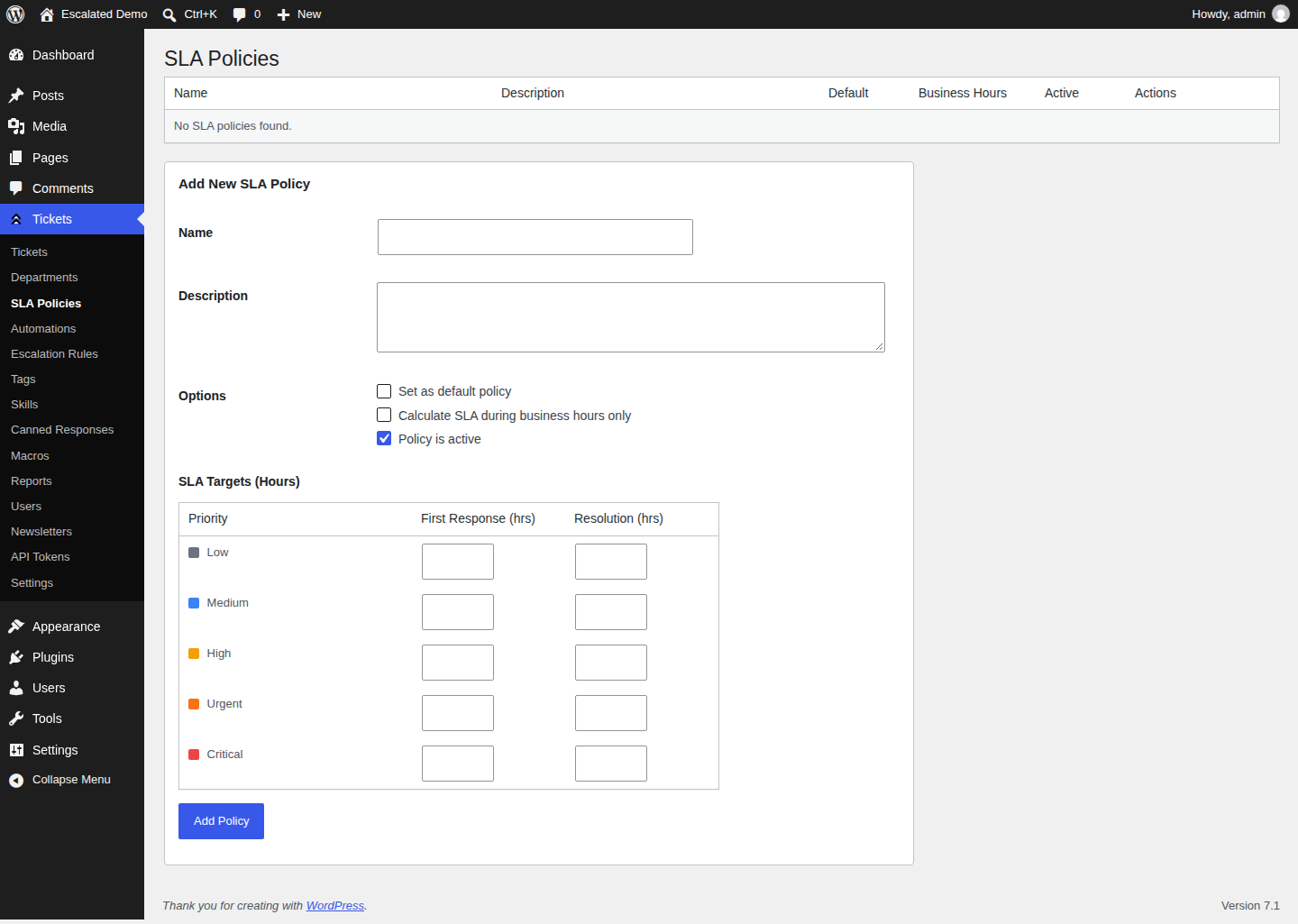Viewport: 1298px width, 924px height.
Task: Click the Urgent priority orange swatch
Action: click(194, 704)
